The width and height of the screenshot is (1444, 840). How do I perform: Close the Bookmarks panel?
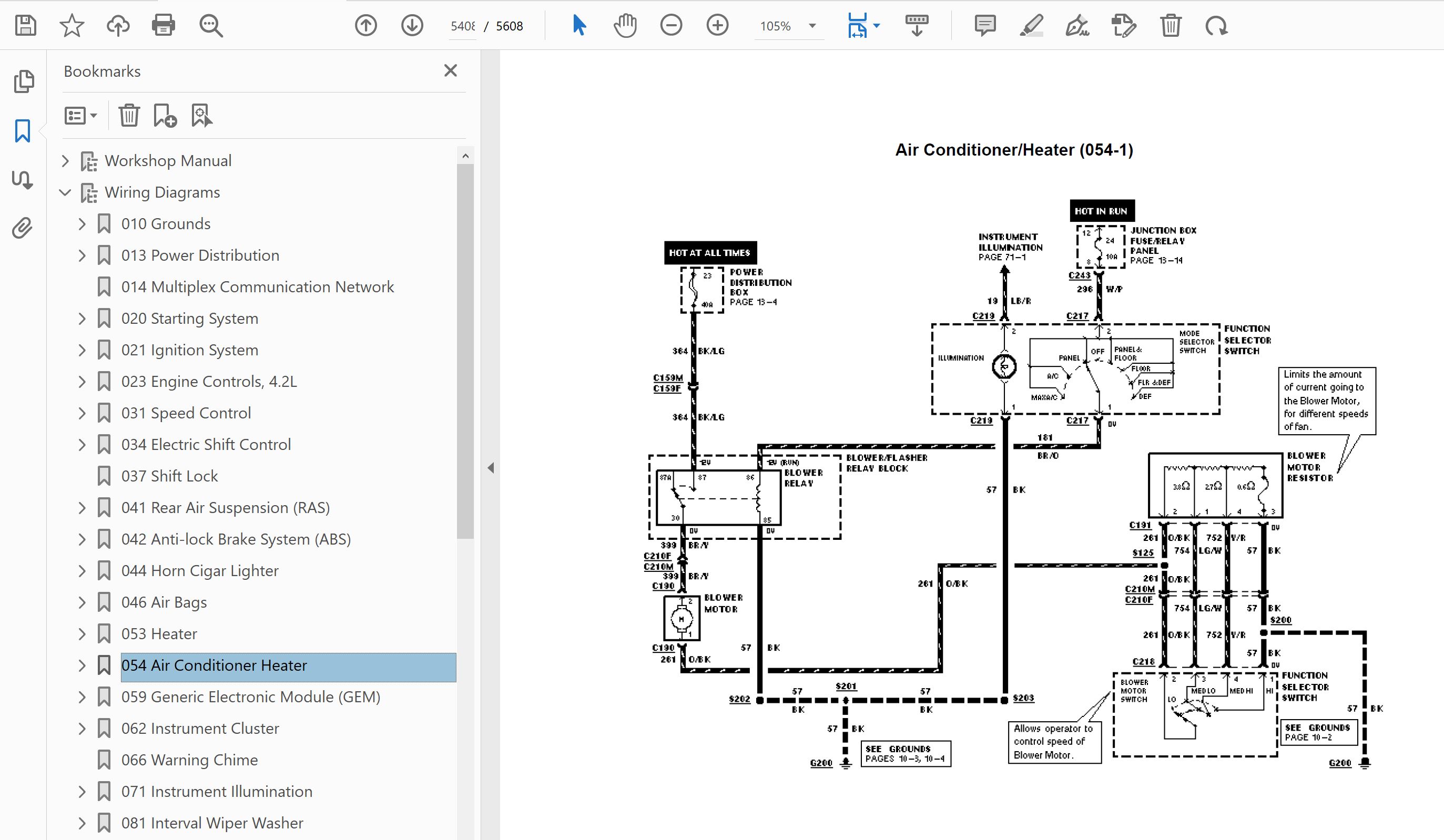click(x=450, y=70)
